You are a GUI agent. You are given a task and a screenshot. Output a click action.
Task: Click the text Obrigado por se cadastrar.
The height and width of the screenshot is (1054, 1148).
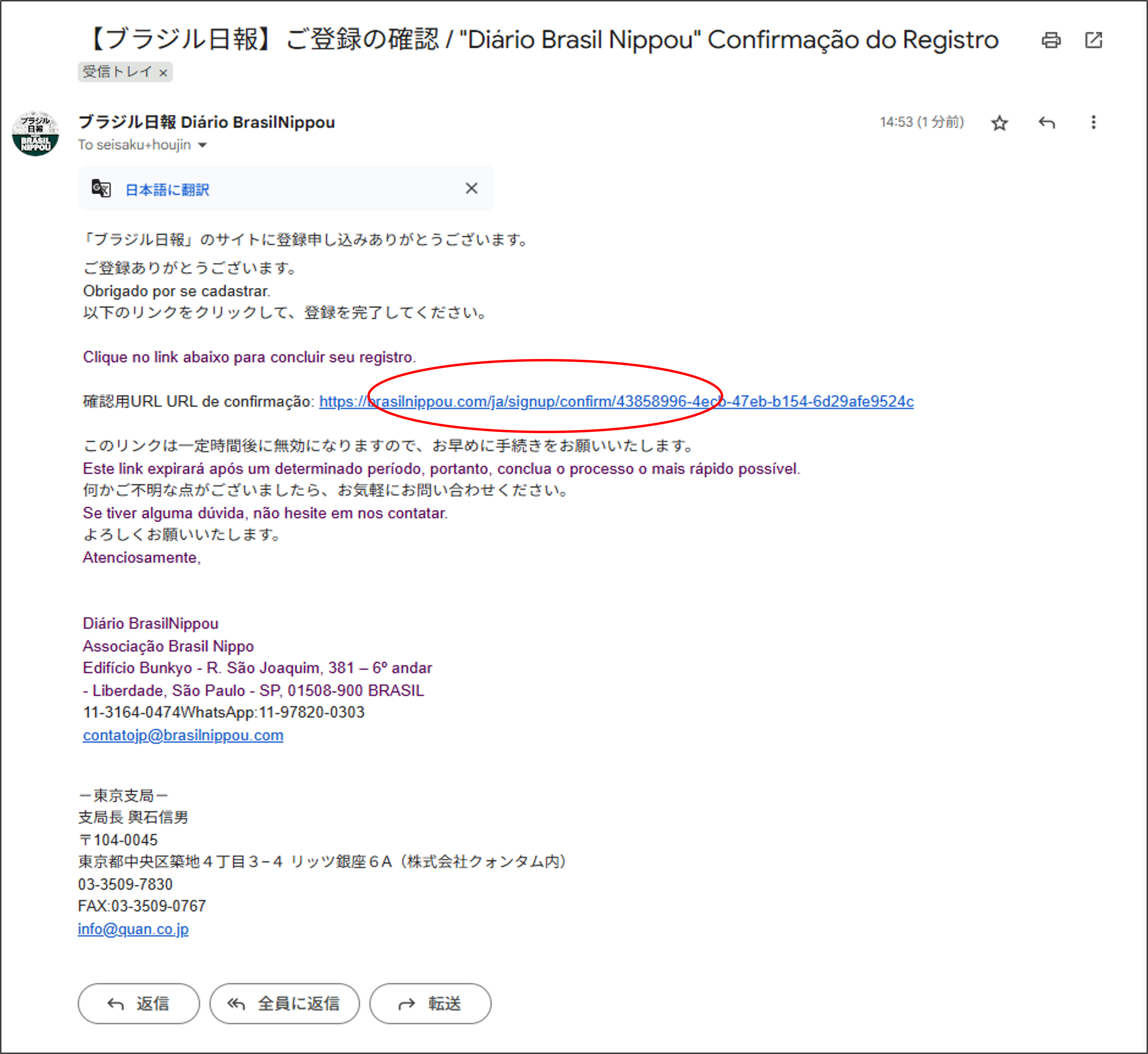pos(176,291)
